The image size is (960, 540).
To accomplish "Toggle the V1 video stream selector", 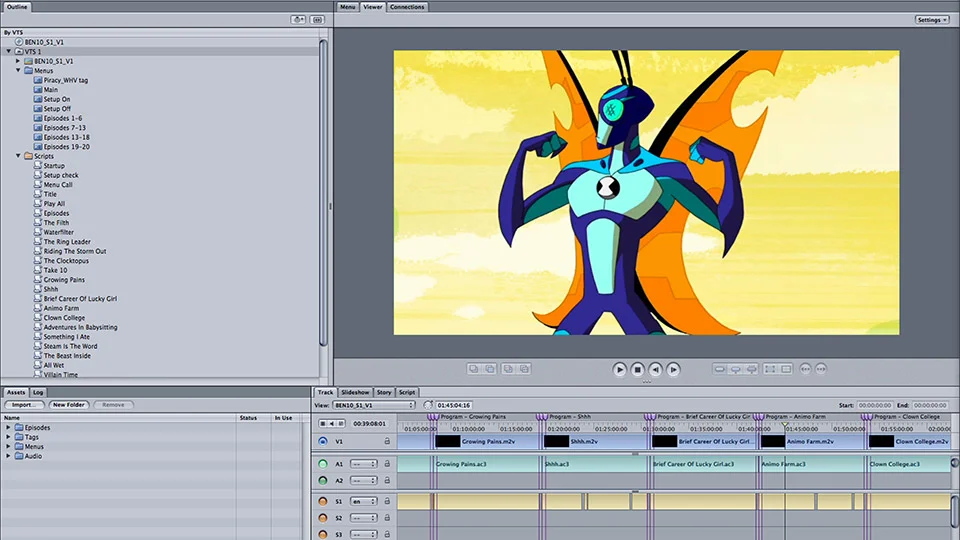I will [323, 441].
